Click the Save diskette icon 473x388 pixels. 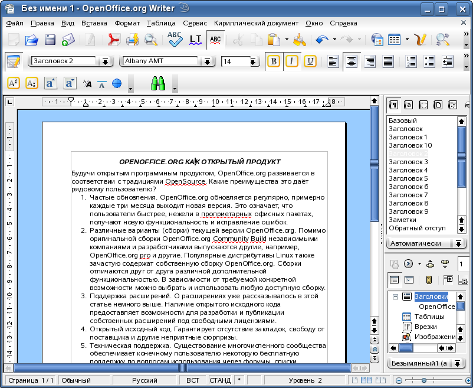[50, 40]
